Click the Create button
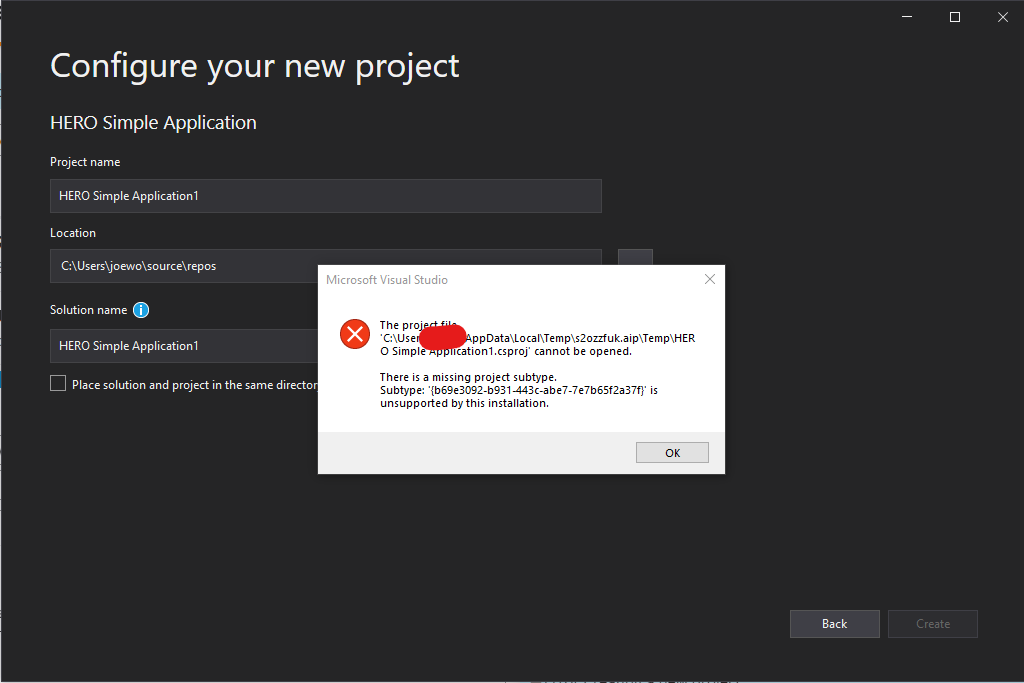This screenshot has height=683, width=1024. [x=933, y=624]
